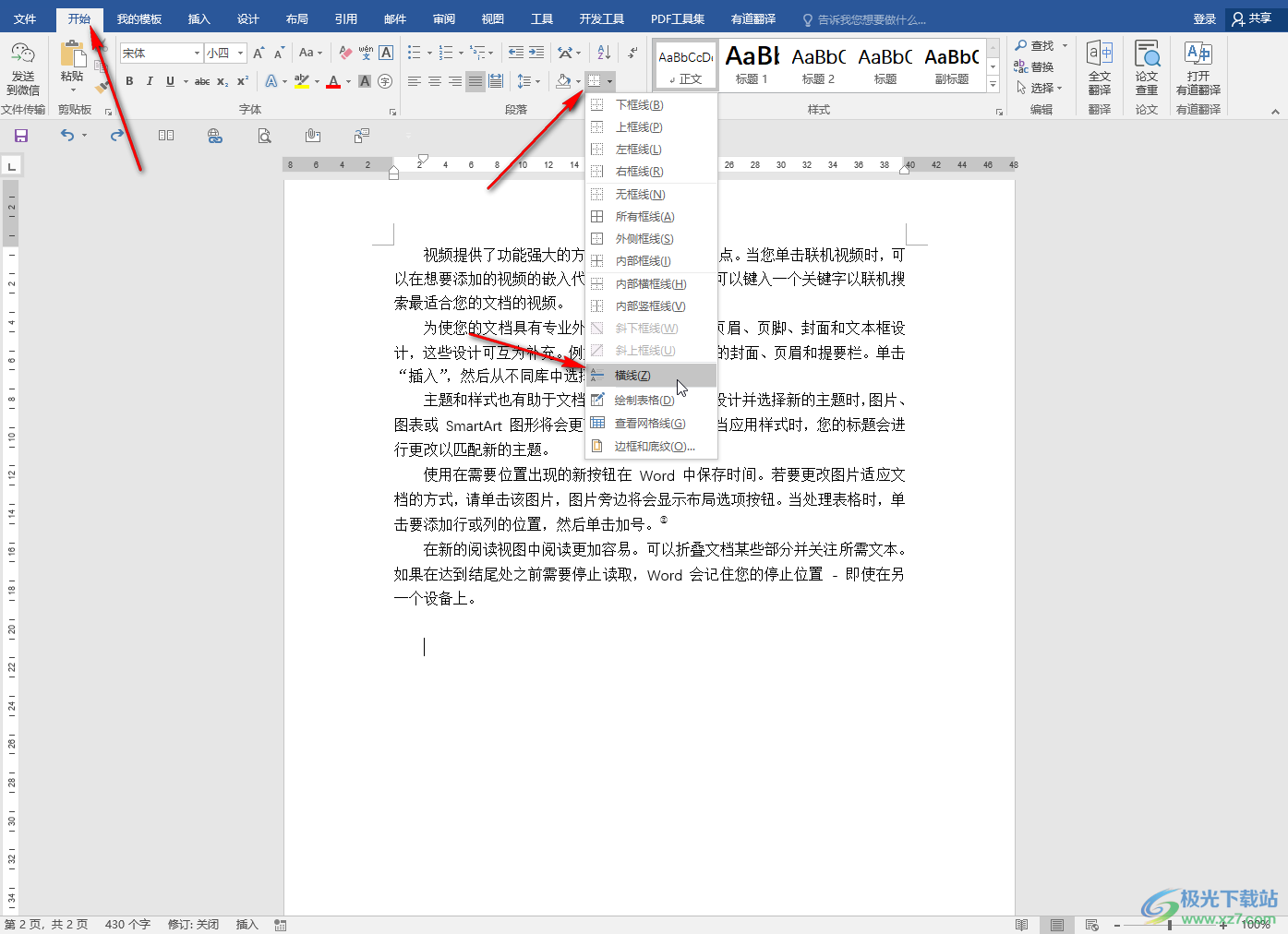This screenshot has height=934, width=1288.
Task: Apply character shading icon
Action: [x=365, y=81]
